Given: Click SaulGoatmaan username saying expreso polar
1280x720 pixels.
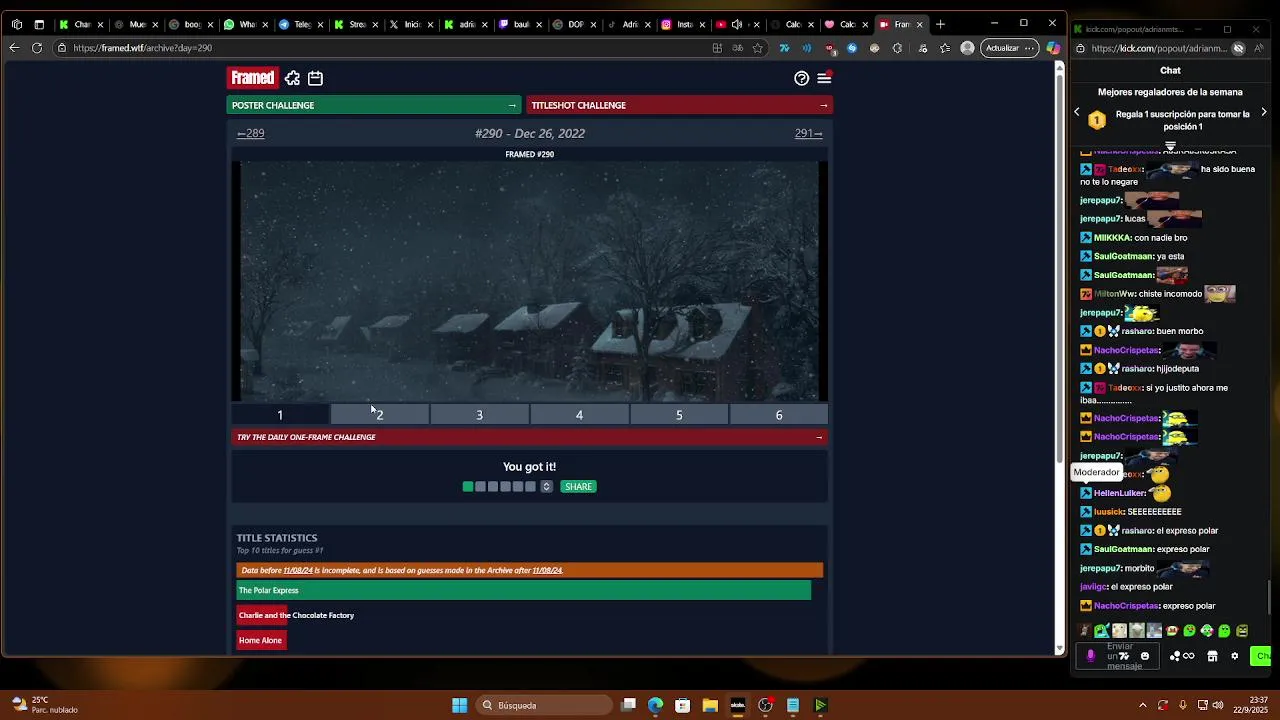Looking at the screenshot, I should (x=1123, y=549).
